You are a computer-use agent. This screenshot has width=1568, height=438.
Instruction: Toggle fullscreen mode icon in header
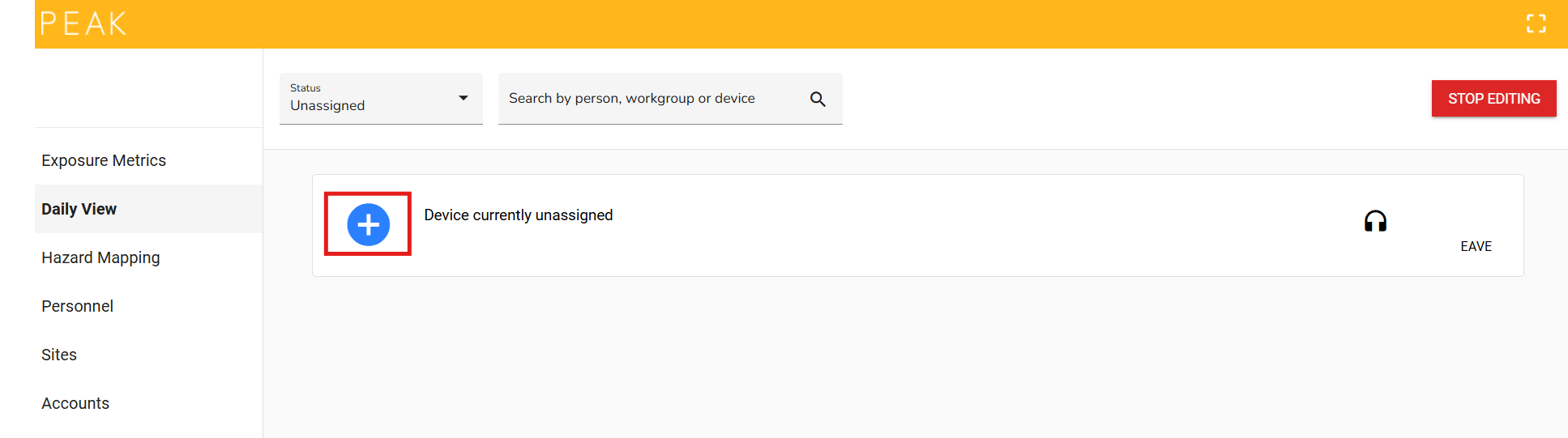pyautogui.click(x=1536, y=23)
